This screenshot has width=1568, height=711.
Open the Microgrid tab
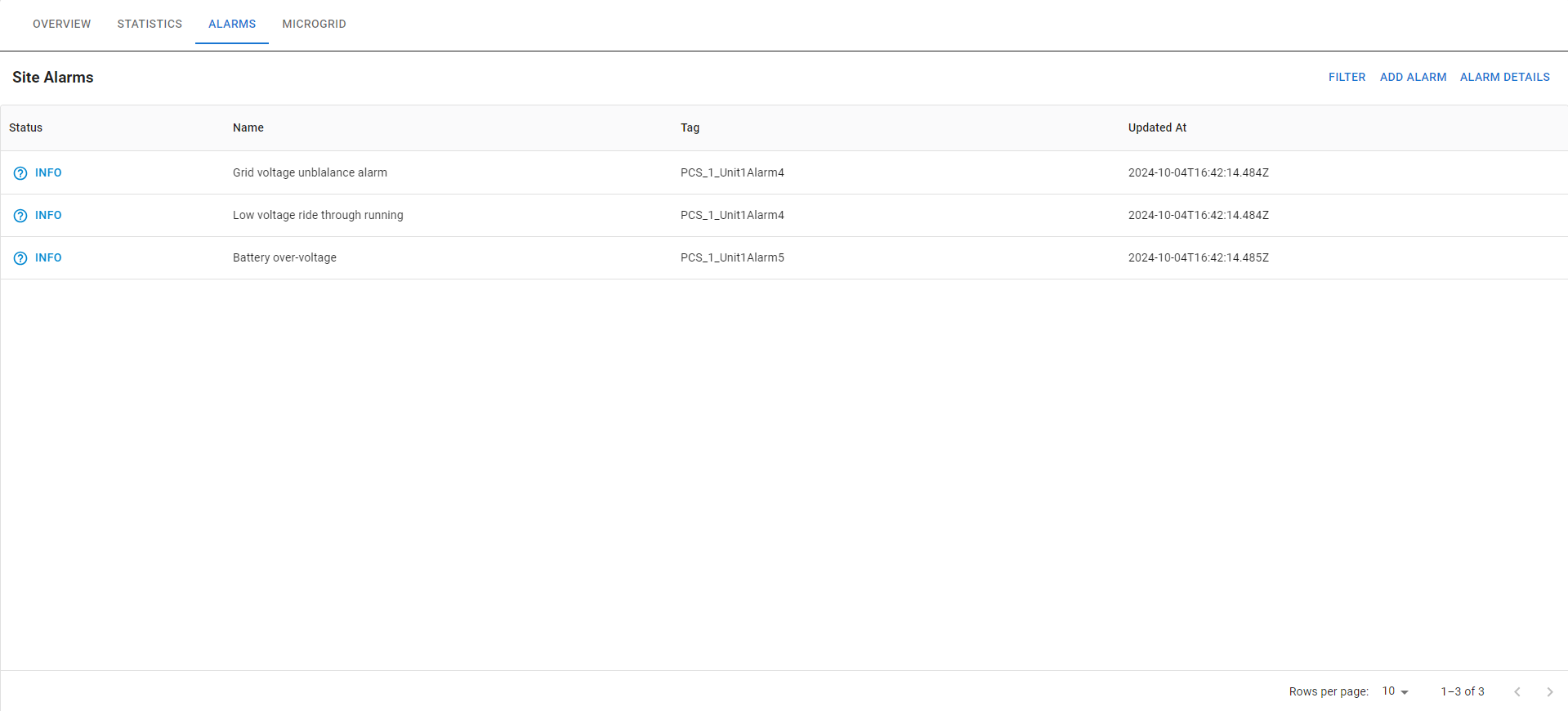[x=314, y=24]
